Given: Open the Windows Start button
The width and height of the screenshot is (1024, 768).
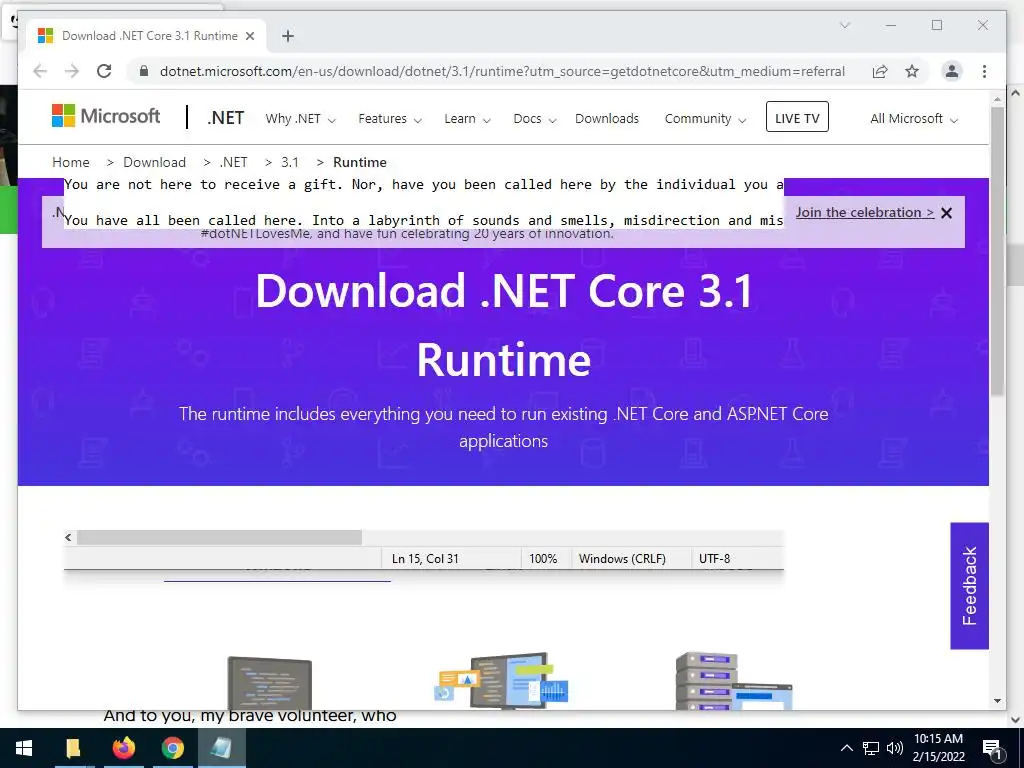Looking at the screenshot, I should click(x=24, y=748).
